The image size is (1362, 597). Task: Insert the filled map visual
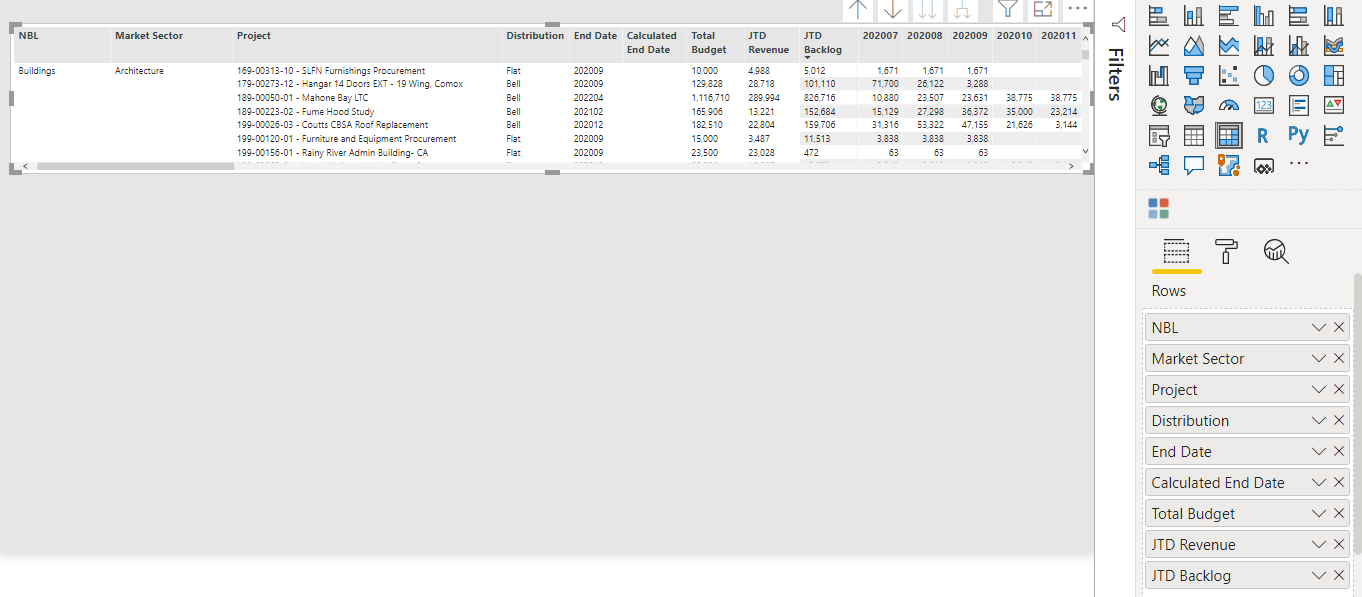click(x=1194, y=105)
